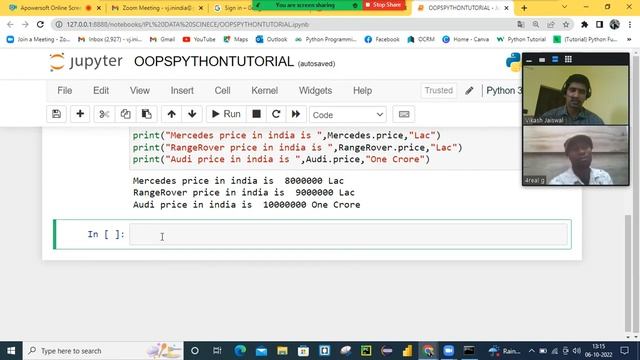Select Vikash Jaiswal video thumbnail
The height and width of the screenshot is (360, 640).
point(576,95)
